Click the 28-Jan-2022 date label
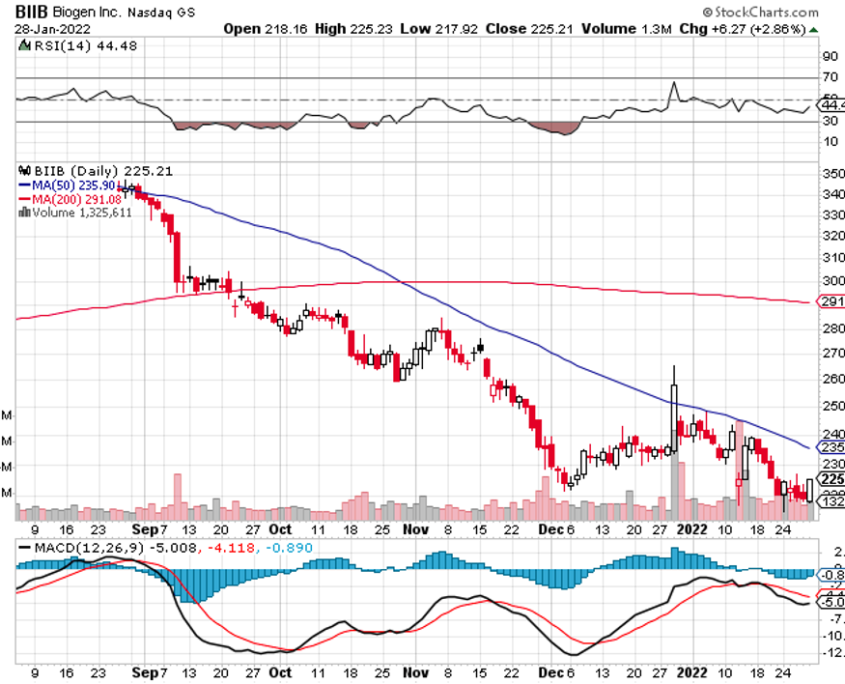The width and height of the screenshot is (845, 684). click(52, 29)
